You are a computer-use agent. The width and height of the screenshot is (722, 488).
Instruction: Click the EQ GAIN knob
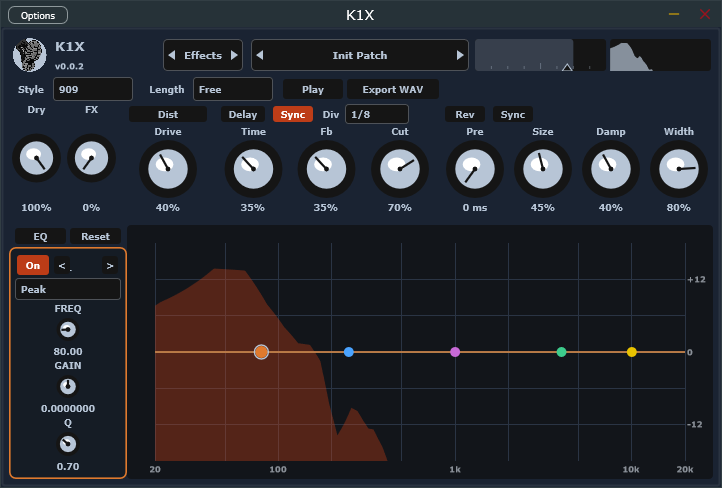click(x=68, y=387)
